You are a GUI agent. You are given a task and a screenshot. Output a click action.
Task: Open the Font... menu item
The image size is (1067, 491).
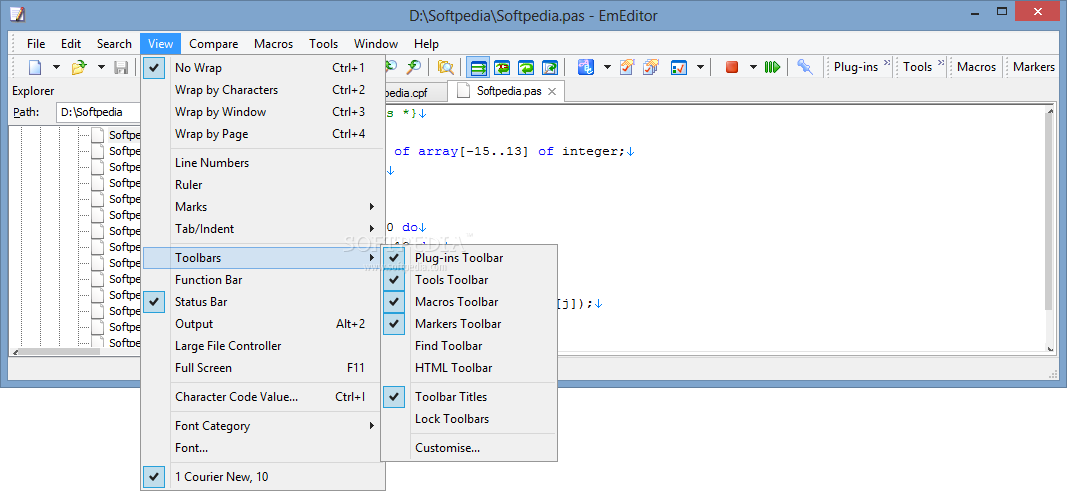tap(263, 447)
